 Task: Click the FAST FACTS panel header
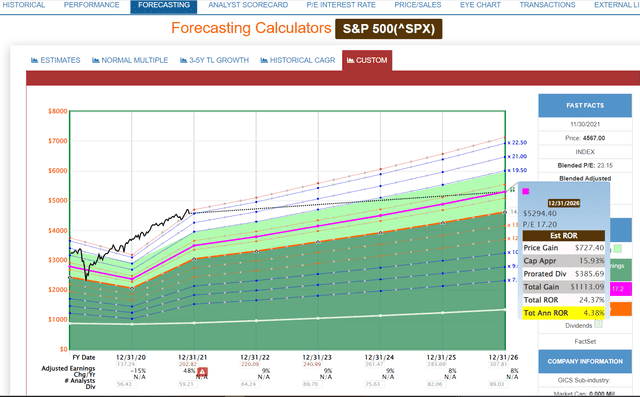pyautogui.click(x=585, y=106)
